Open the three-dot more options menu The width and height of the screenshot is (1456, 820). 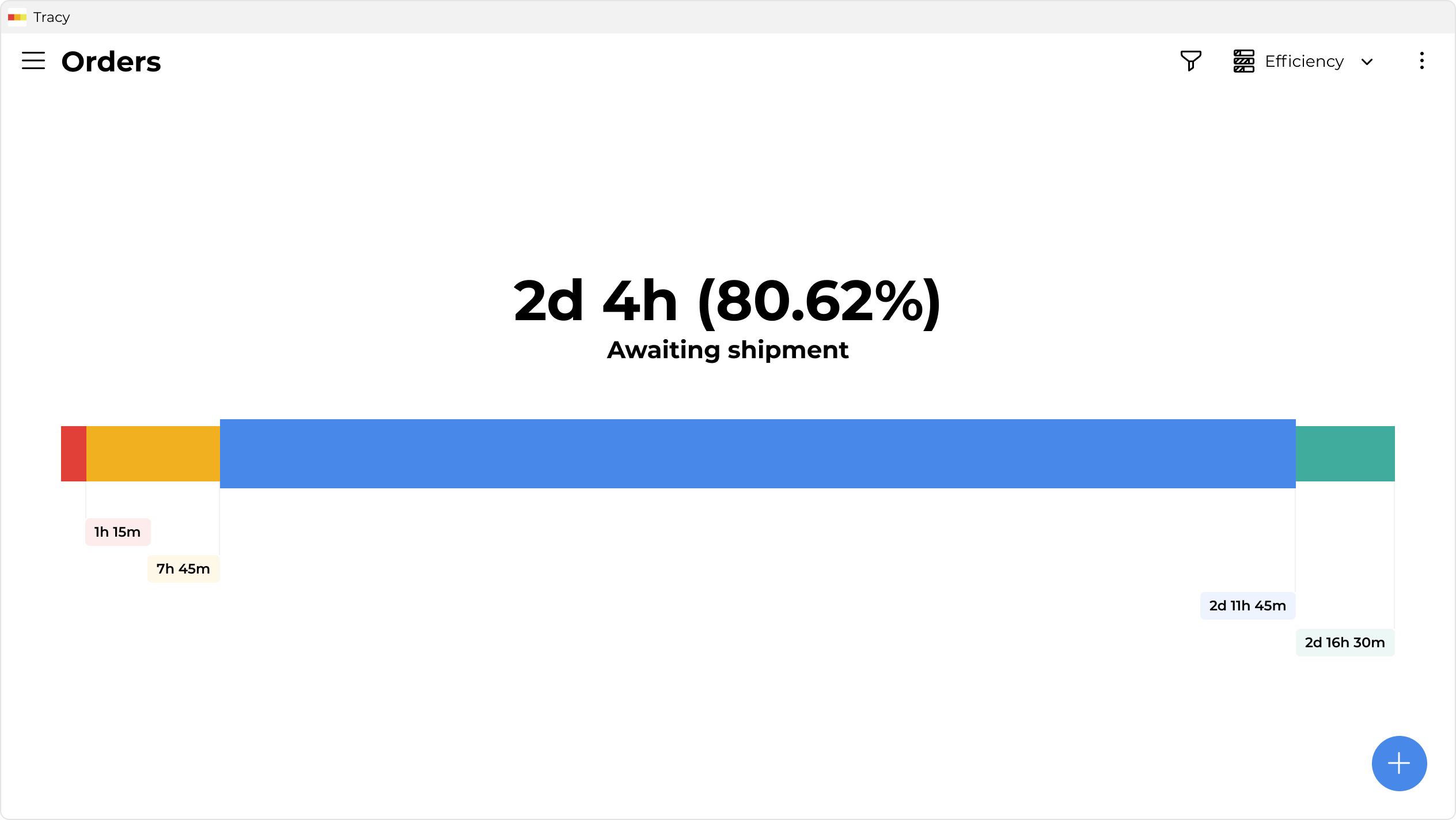[x=1421, y=61]
